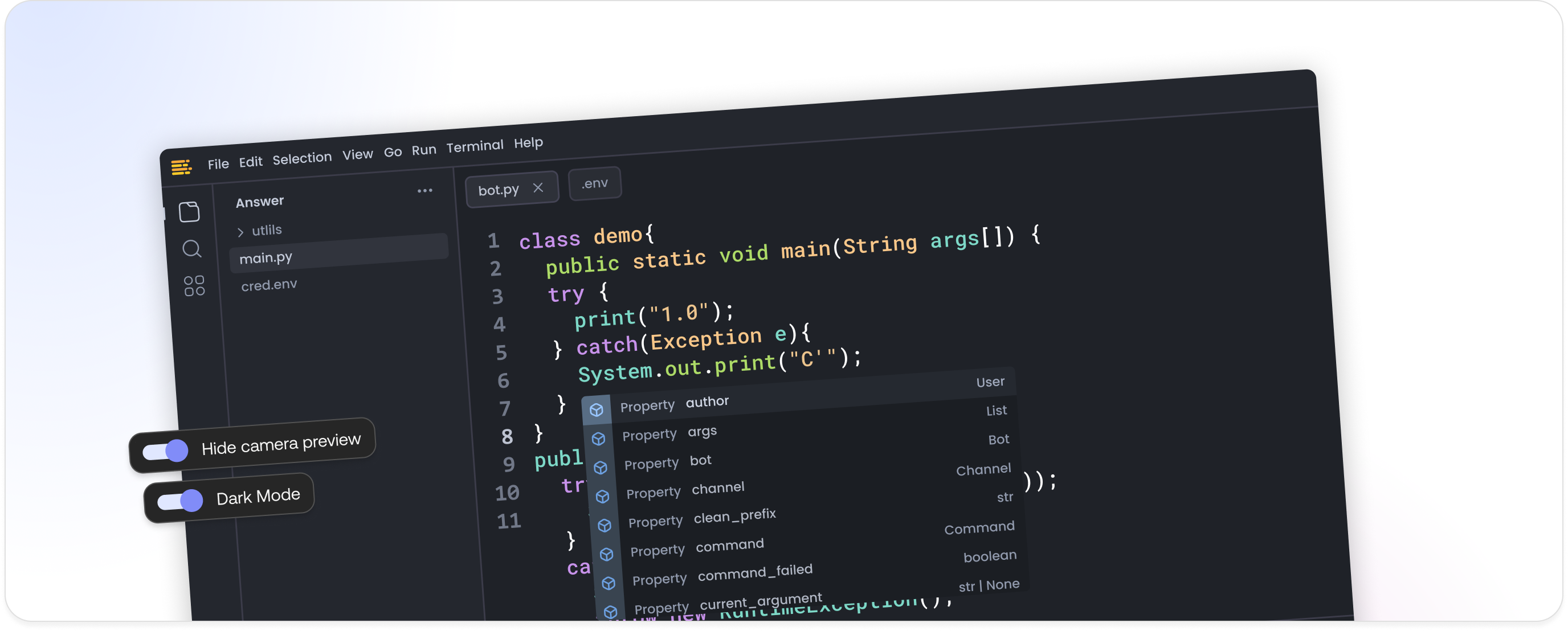Click the cube icon next to author property
1568x631 pixels.
tap(597, 410)
